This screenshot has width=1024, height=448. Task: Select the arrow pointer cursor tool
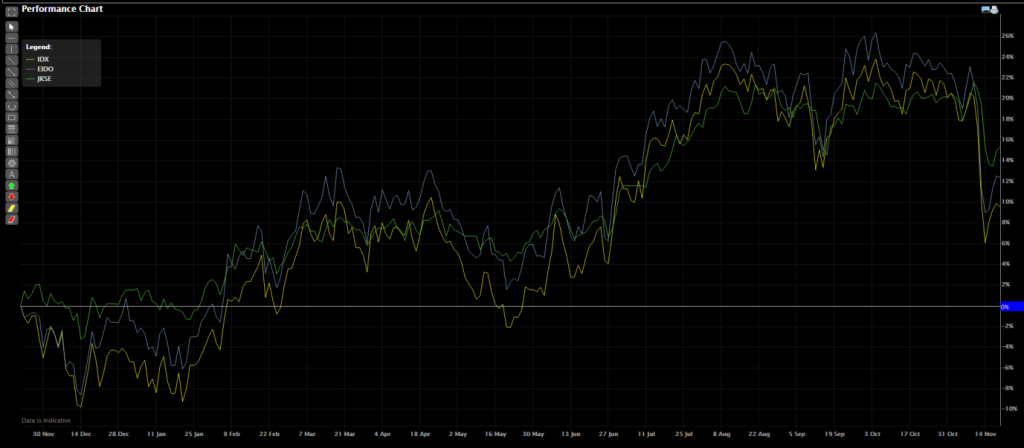pos(11,25)
